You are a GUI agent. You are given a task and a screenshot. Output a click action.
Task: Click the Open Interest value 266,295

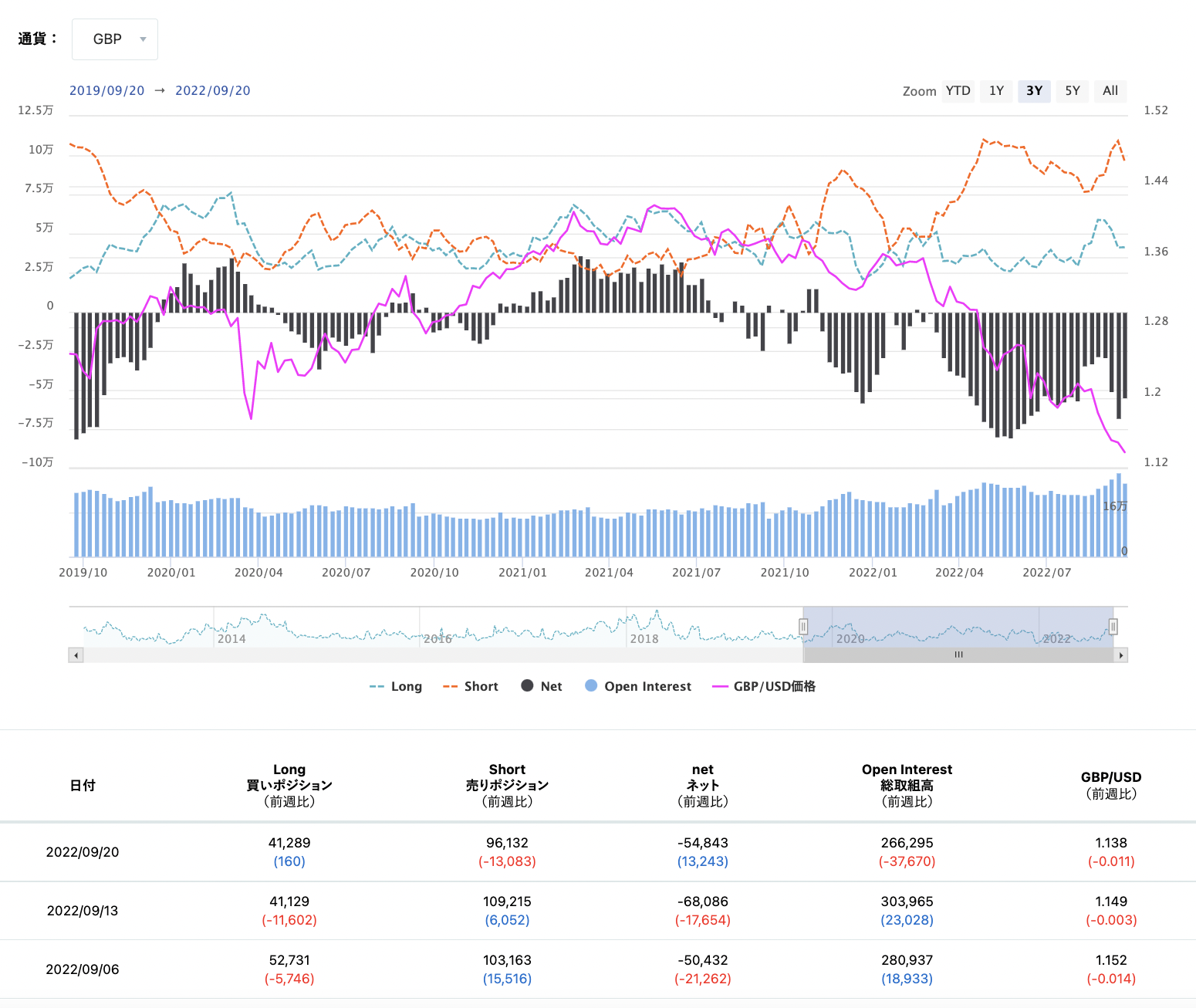(907, 843)
